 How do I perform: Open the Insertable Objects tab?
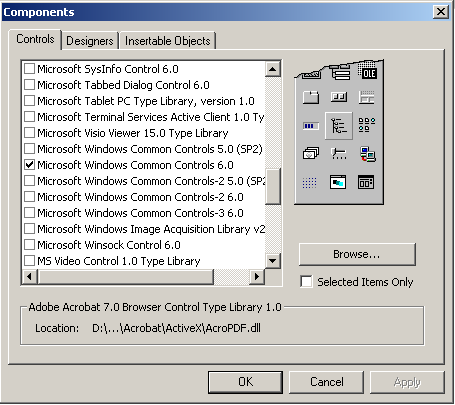(x=168, y=41)
